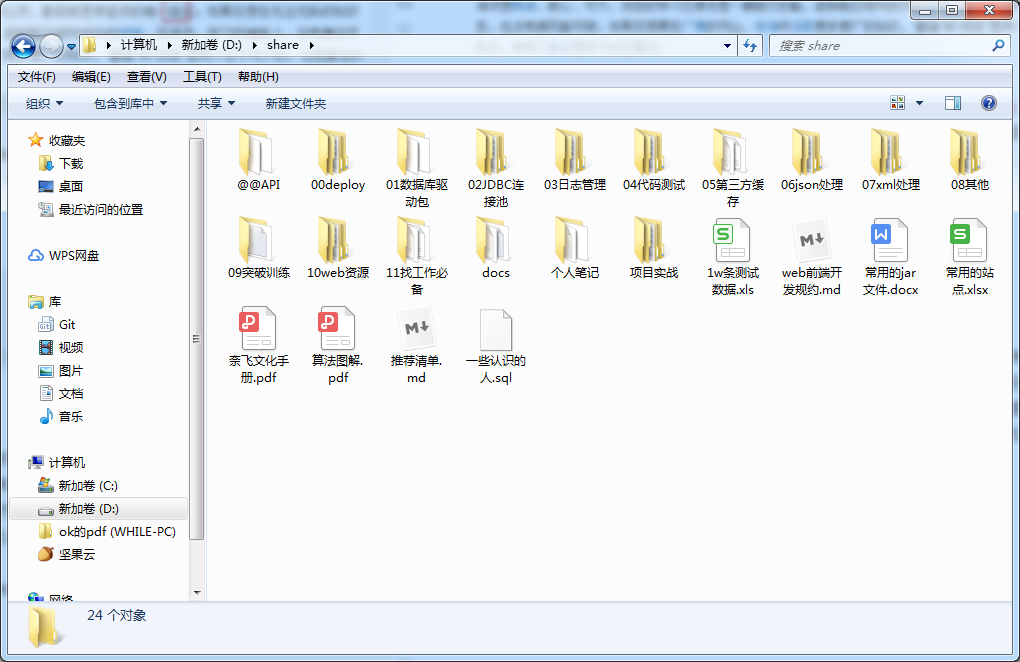The height and width of the screenshot is (662, 1020).
Task: Toggle the preview pane icon
Action: pos(953,102)
